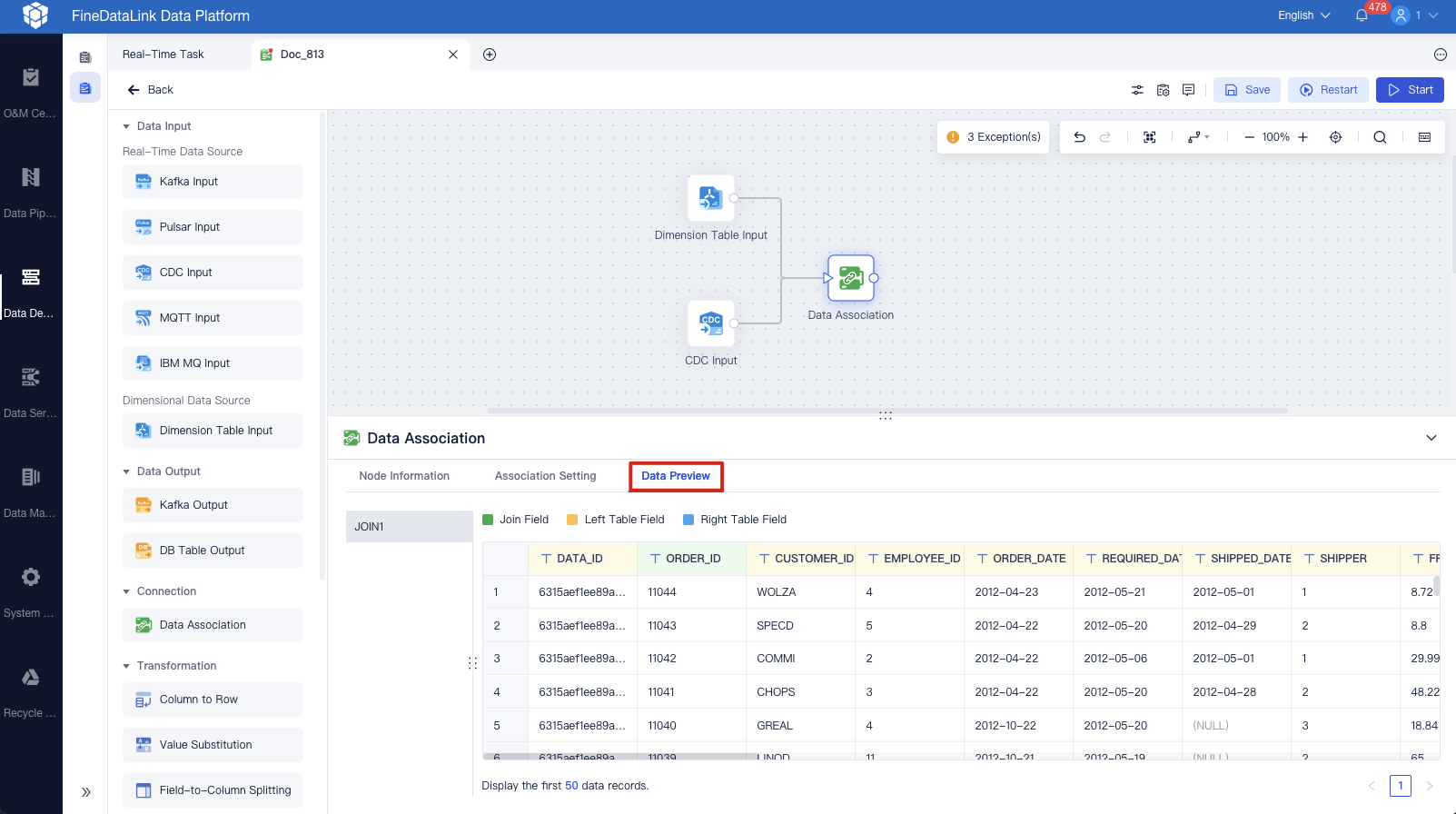Viewport: 1456px width, 814px height.
Task: Switch to Node Information tab
Action: [404, 476]
